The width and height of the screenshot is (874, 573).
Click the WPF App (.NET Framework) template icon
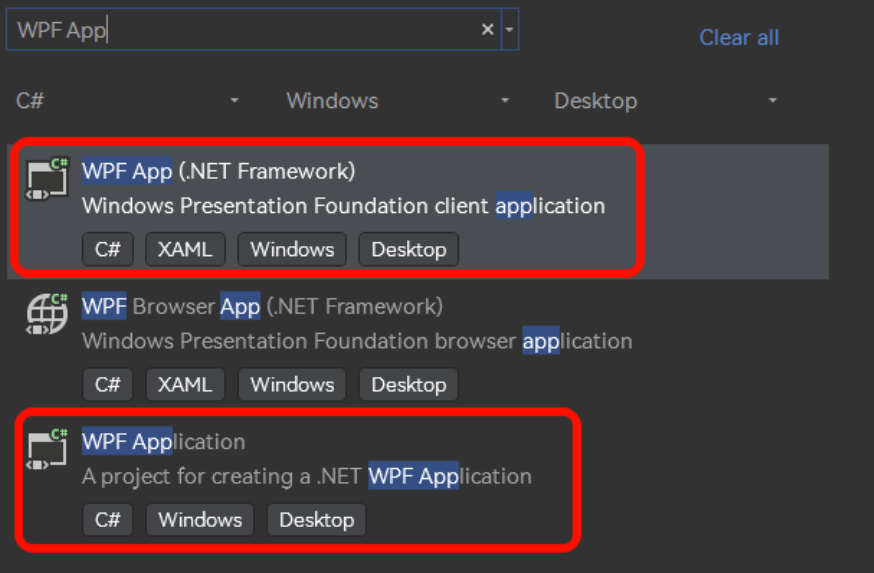tap(47, 178)
